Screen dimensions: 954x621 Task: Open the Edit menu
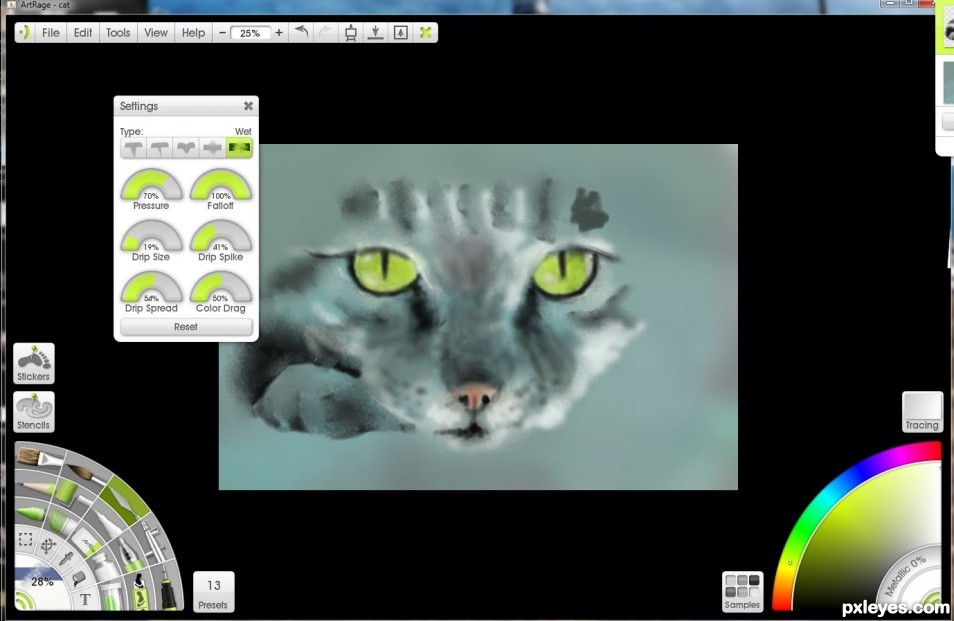click(x=83, y=32)
